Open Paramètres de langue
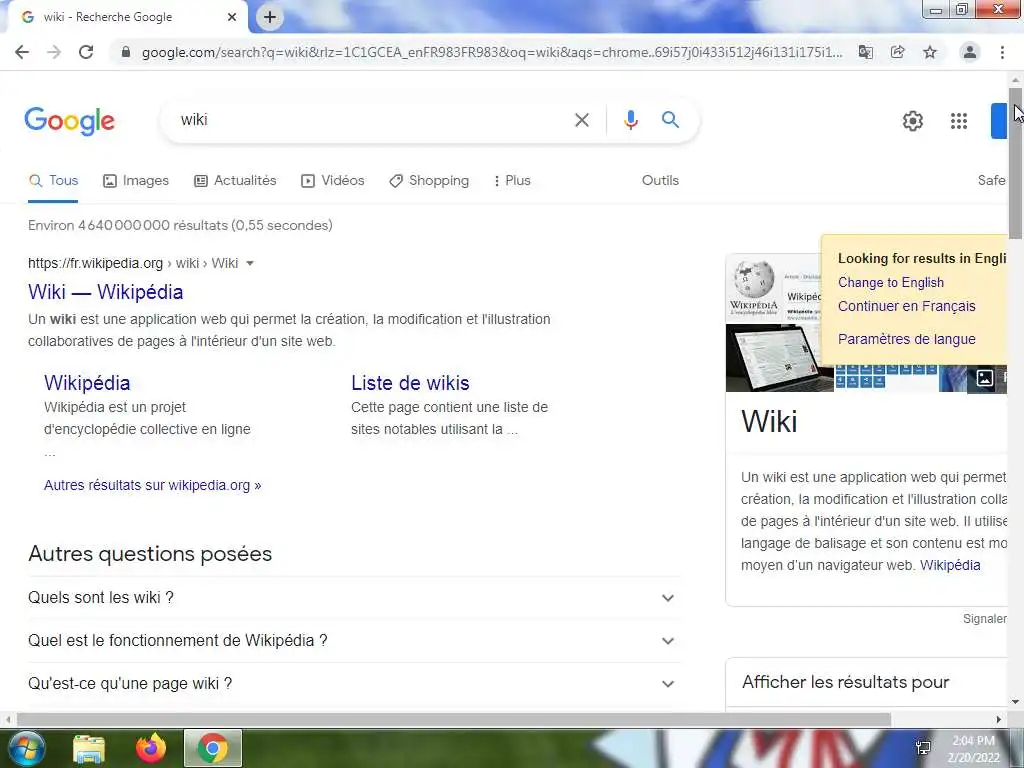 pos(906,339)
